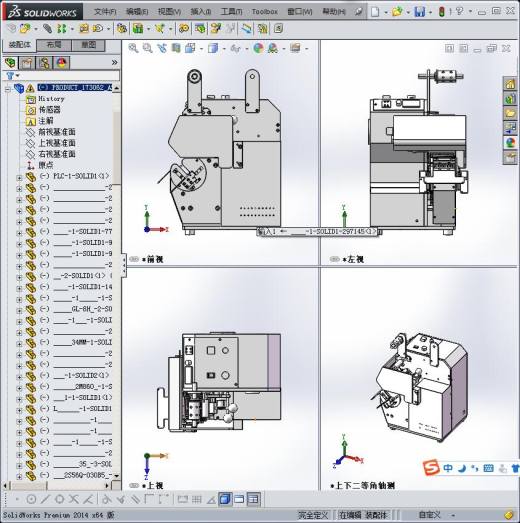520x523 pixels.
Task: Switch to the ConfigurationManager tab icon
Action: tap(44, 63)
